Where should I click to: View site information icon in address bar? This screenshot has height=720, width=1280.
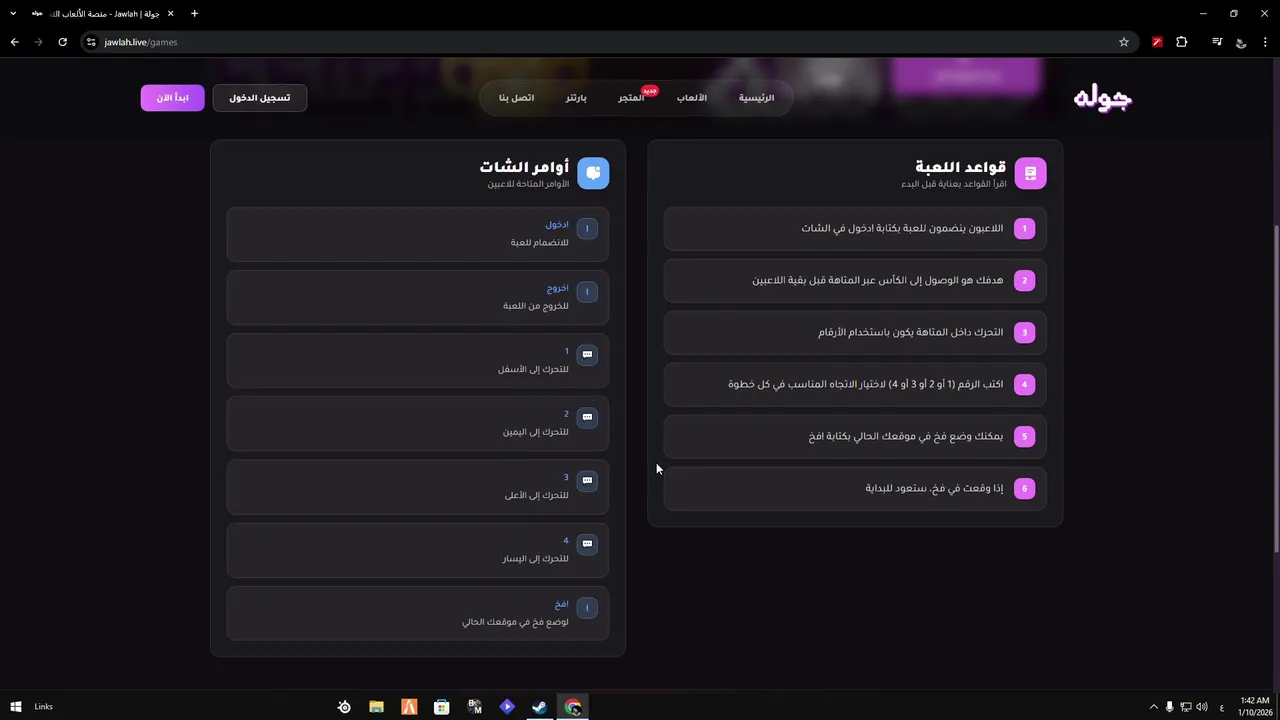91,42
